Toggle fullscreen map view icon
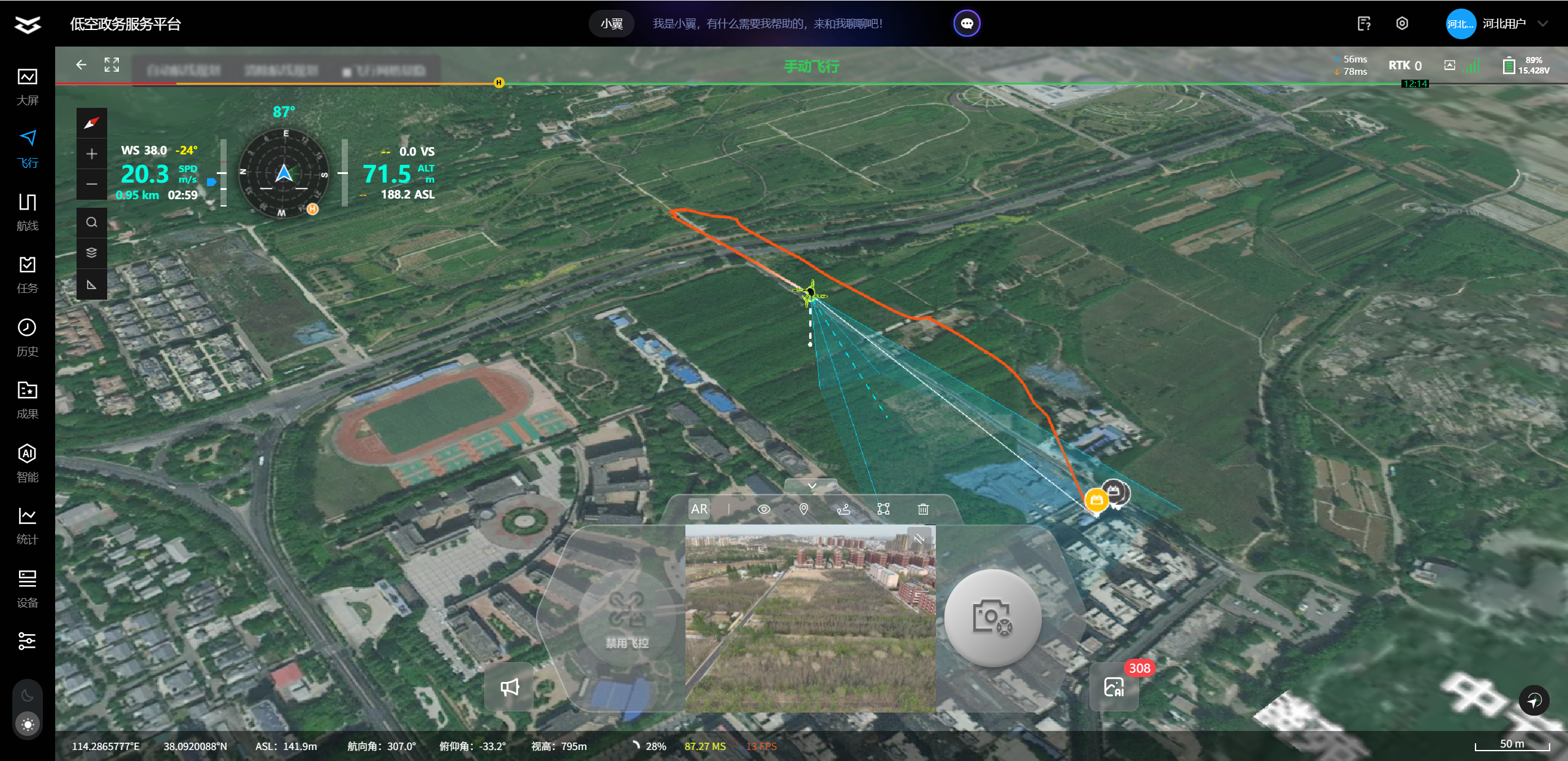This screenshot has height=761, width=1568. [x=111, y=64]
